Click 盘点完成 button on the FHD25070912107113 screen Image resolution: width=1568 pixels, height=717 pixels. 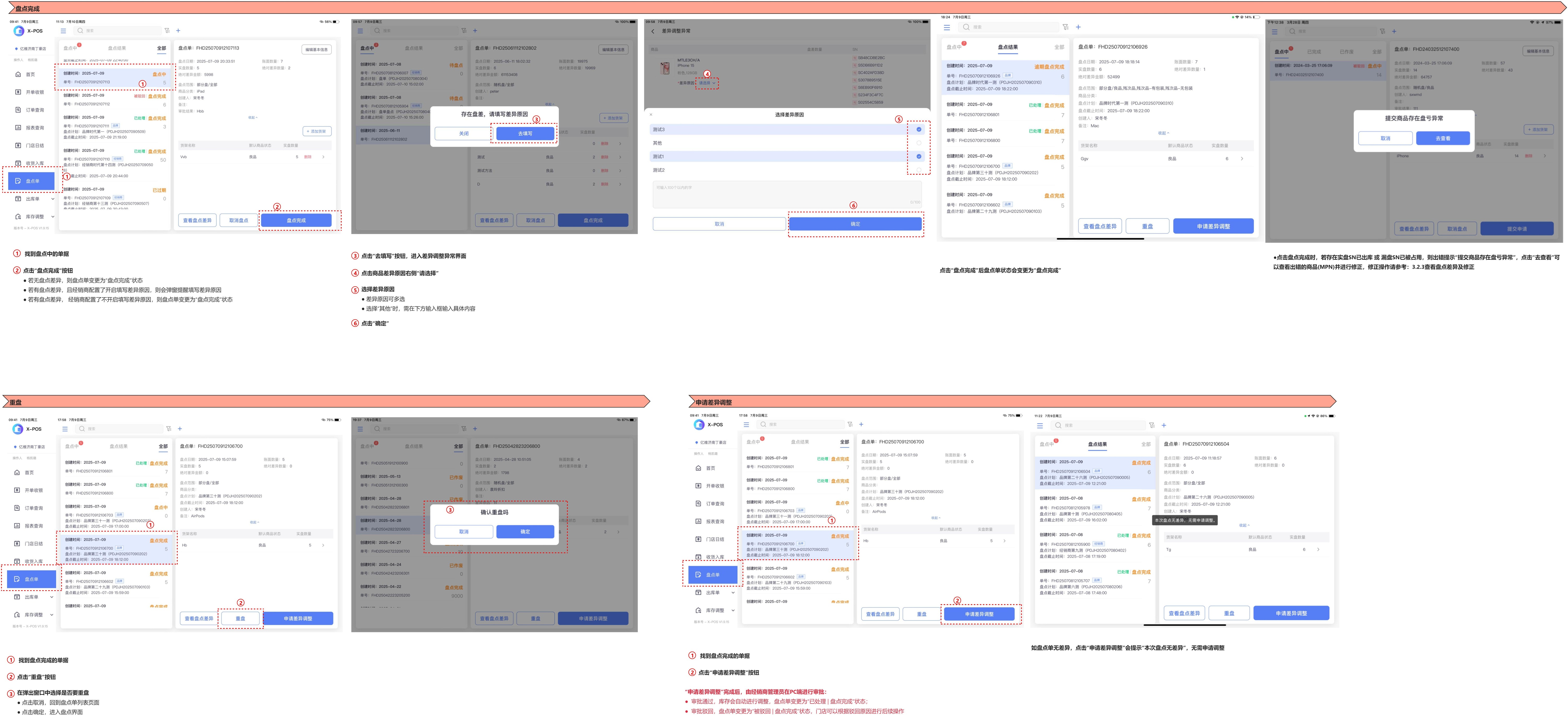click(296, 220)
